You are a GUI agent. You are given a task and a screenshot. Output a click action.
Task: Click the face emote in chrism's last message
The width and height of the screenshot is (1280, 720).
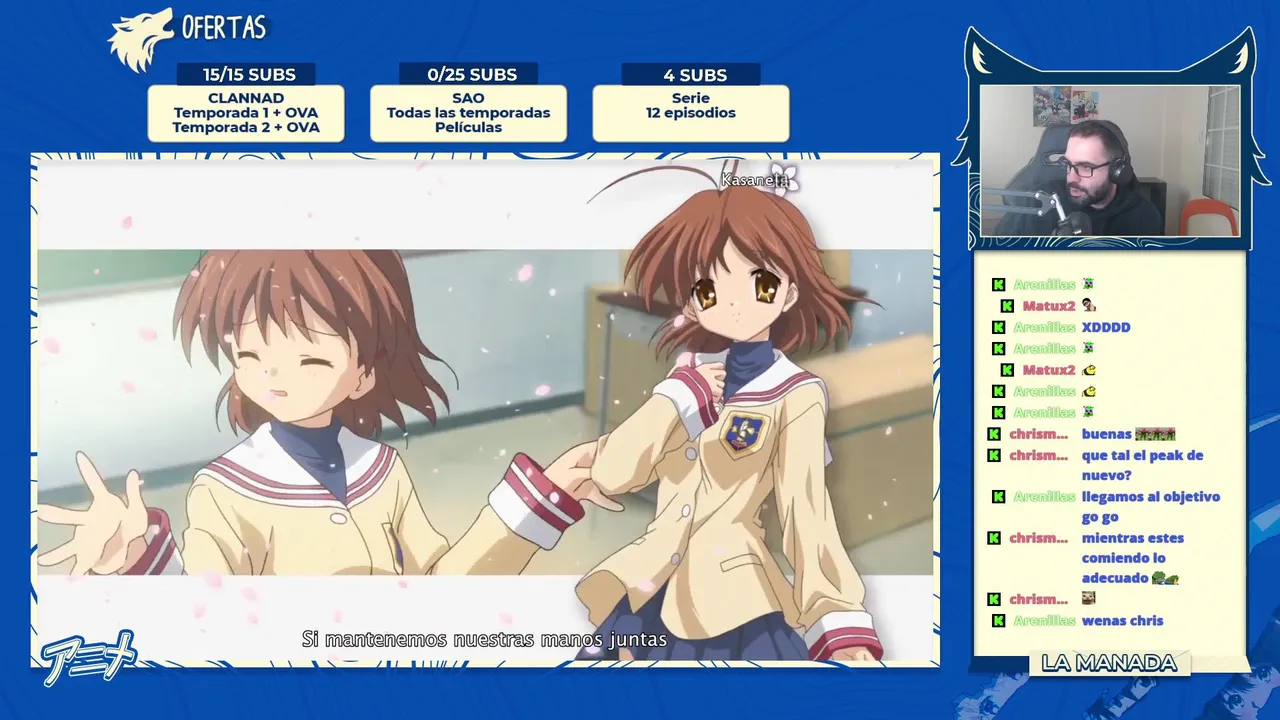coord(1089,599)
